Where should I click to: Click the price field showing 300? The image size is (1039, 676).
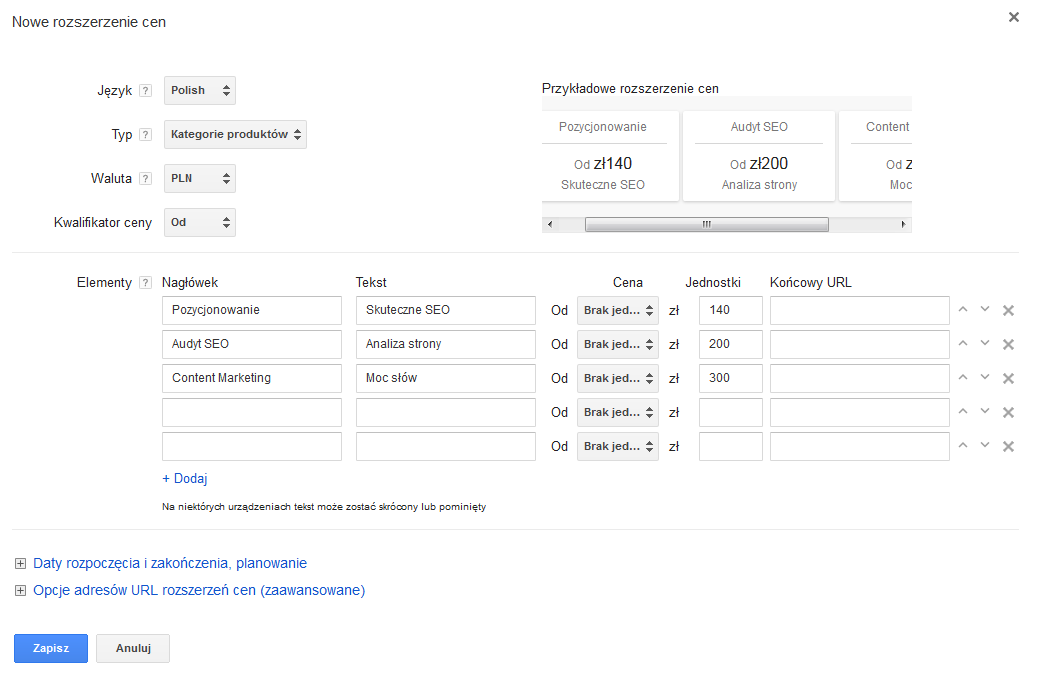click(731, 378)
